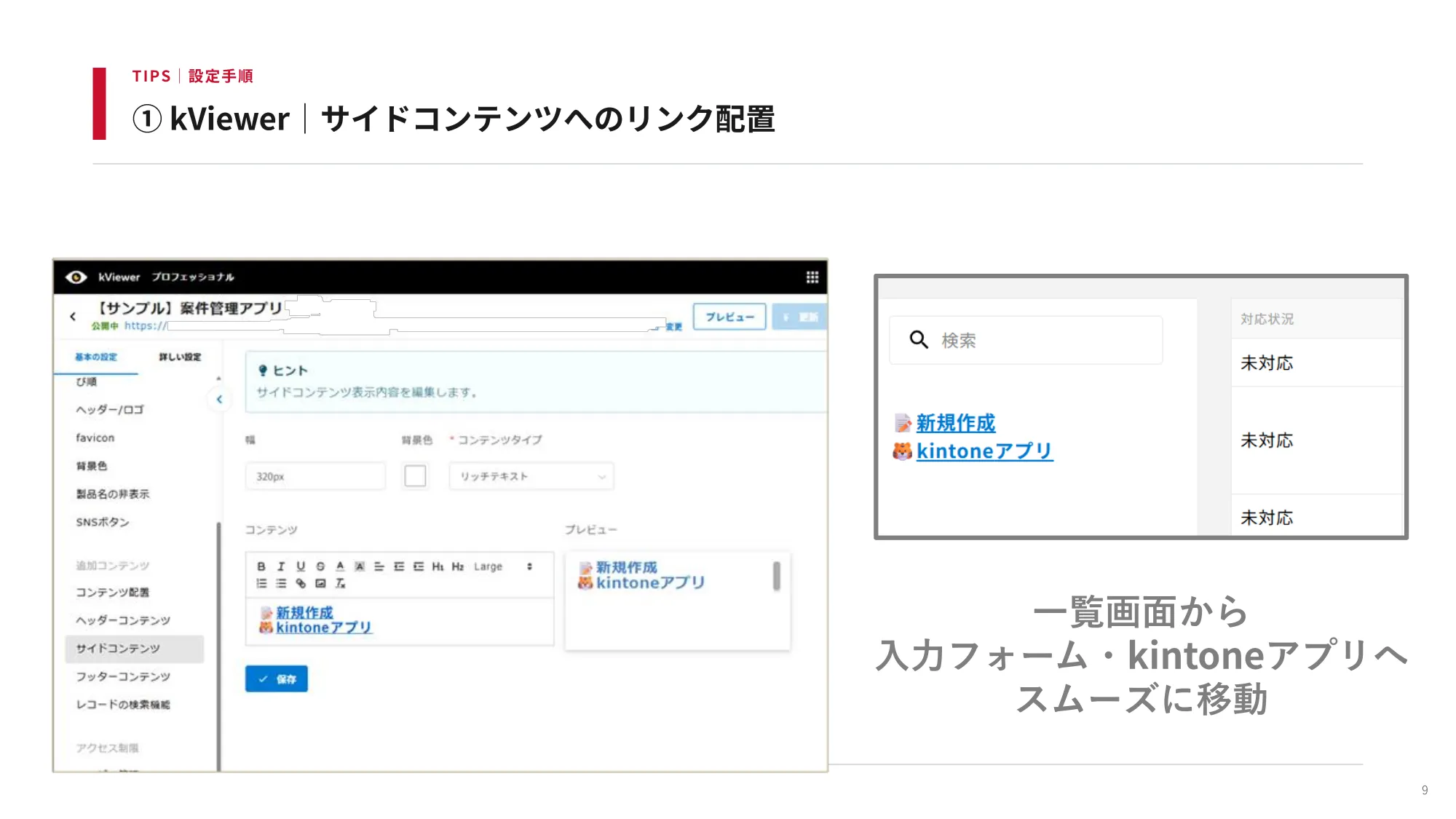Open the 新規作成 link in the list view side content
1456x819 pixels.
(956, 423)
